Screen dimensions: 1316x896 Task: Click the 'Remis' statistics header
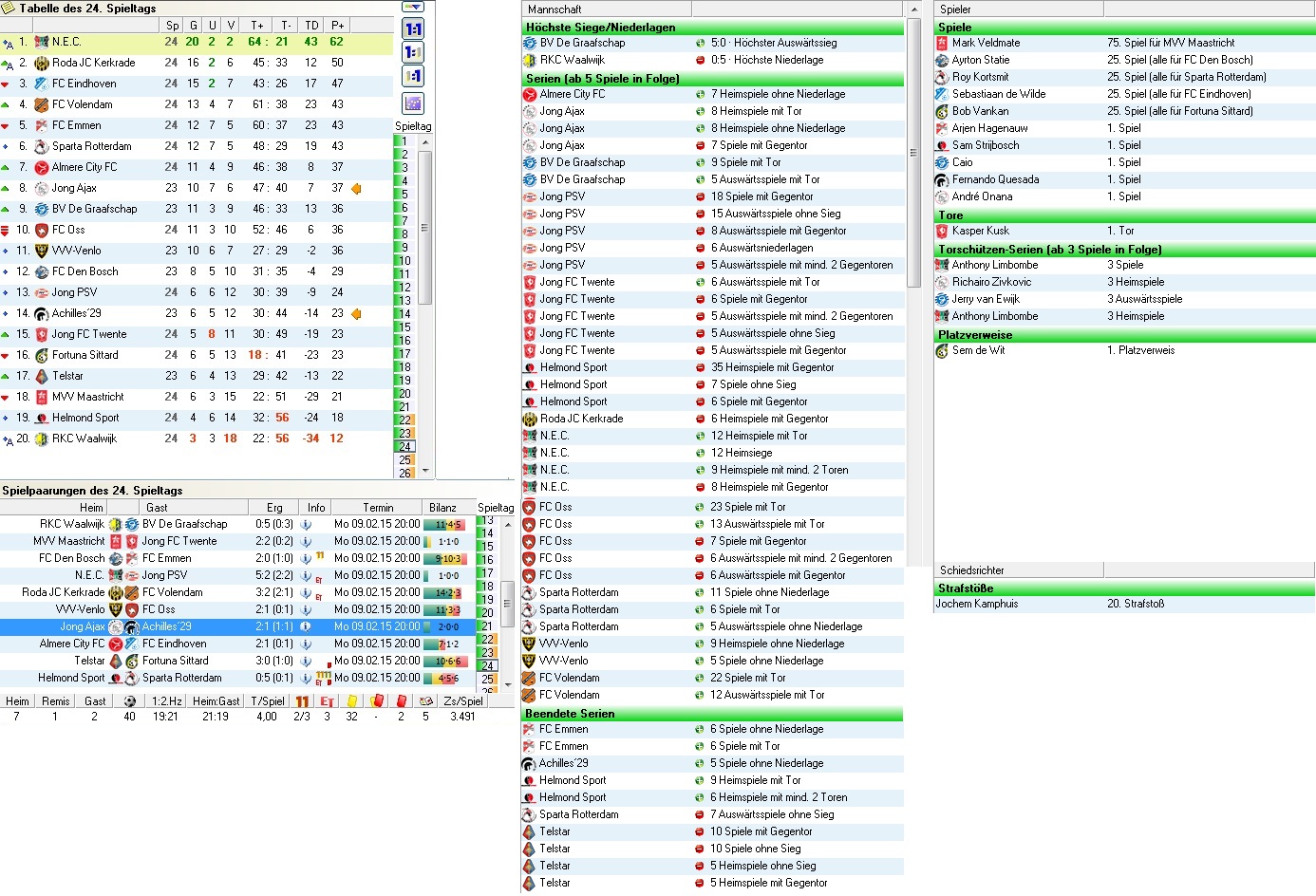[x=56, y=701]
